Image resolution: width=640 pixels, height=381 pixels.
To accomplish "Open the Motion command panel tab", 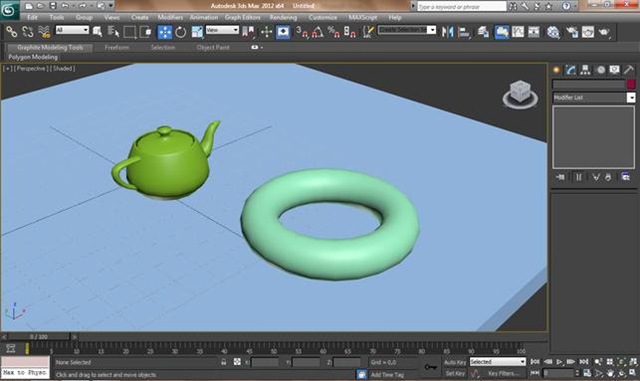I will pyautogui.click(x=600, y=70).
